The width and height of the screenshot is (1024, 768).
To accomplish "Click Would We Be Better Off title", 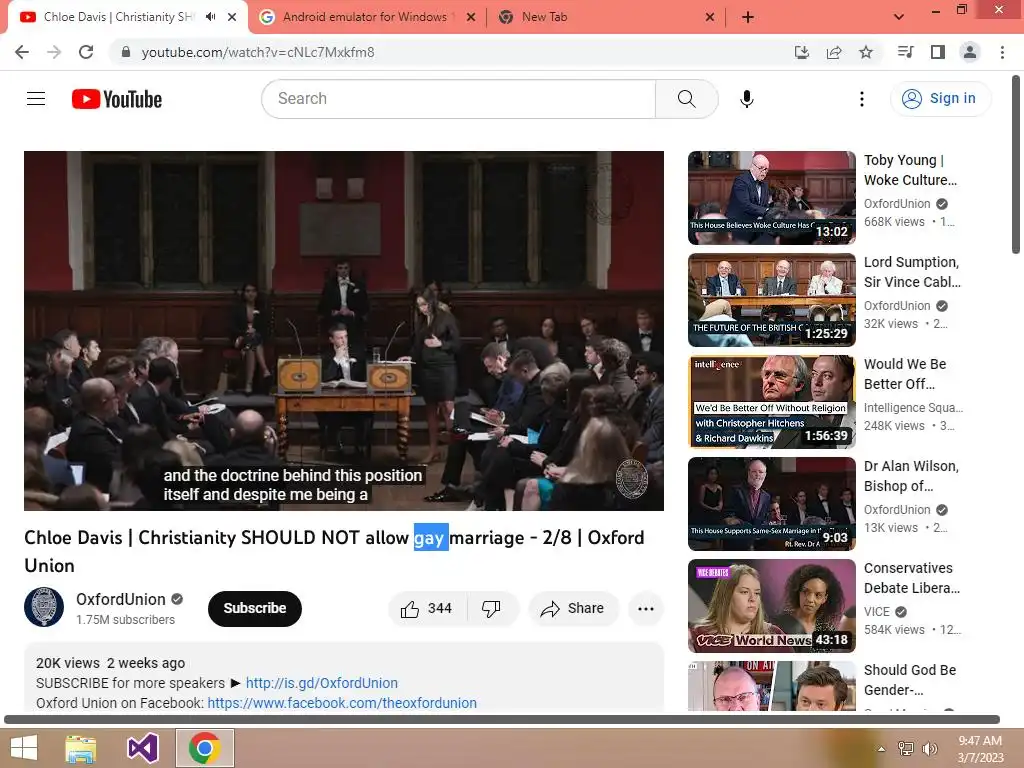I will (x=904, y=374).
